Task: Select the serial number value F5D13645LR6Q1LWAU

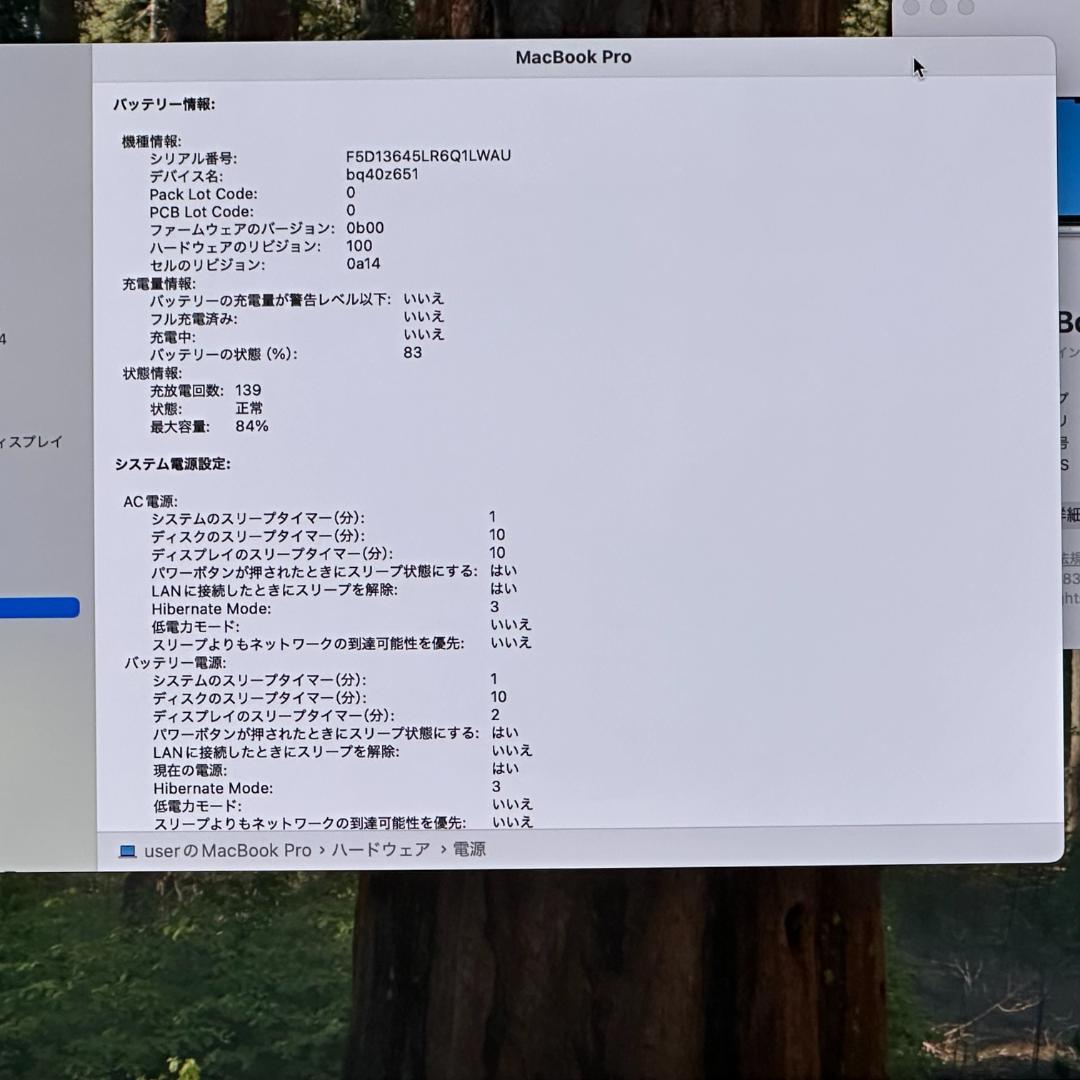Action: 427,156
